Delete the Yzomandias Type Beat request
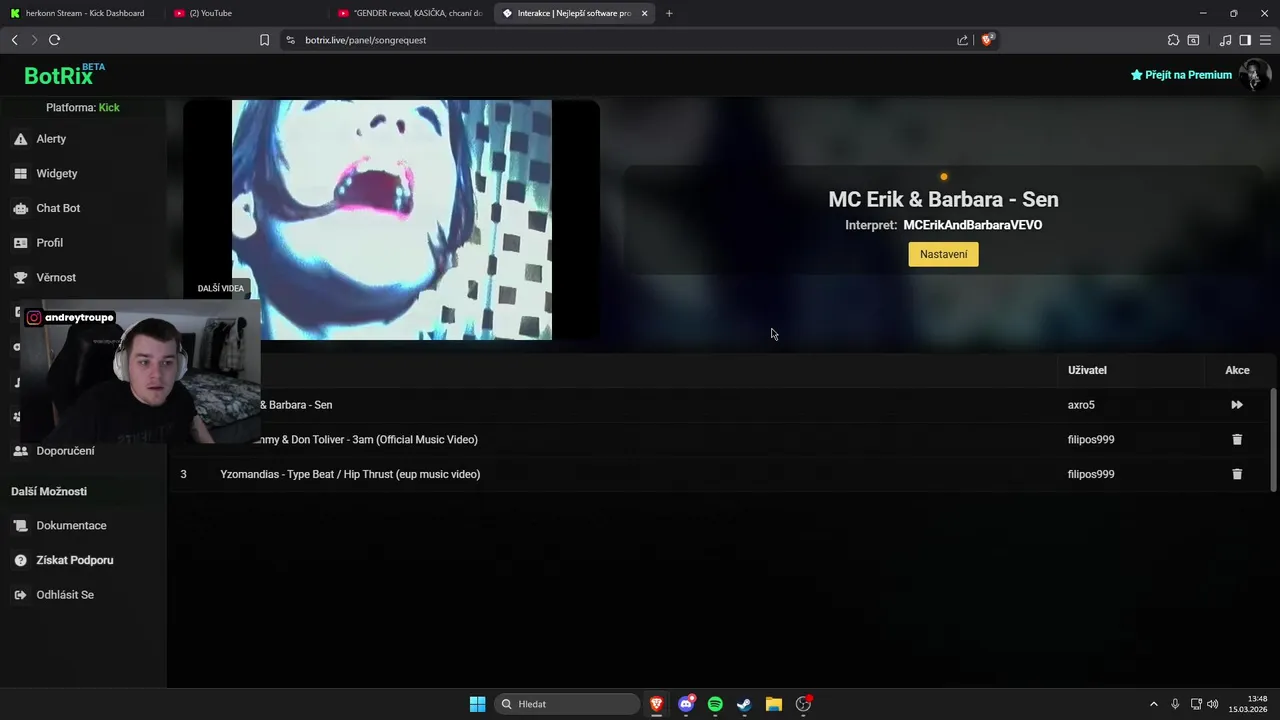 1237,474
